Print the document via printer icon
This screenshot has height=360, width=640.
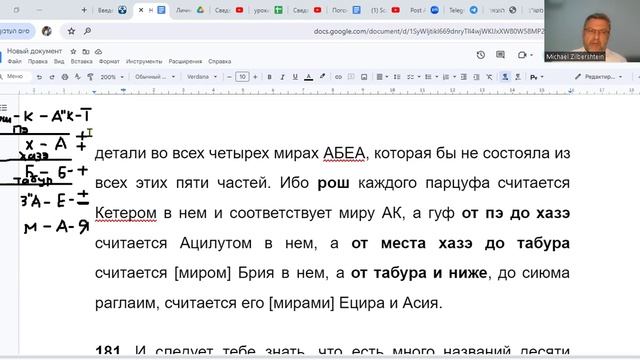point(64,77)
